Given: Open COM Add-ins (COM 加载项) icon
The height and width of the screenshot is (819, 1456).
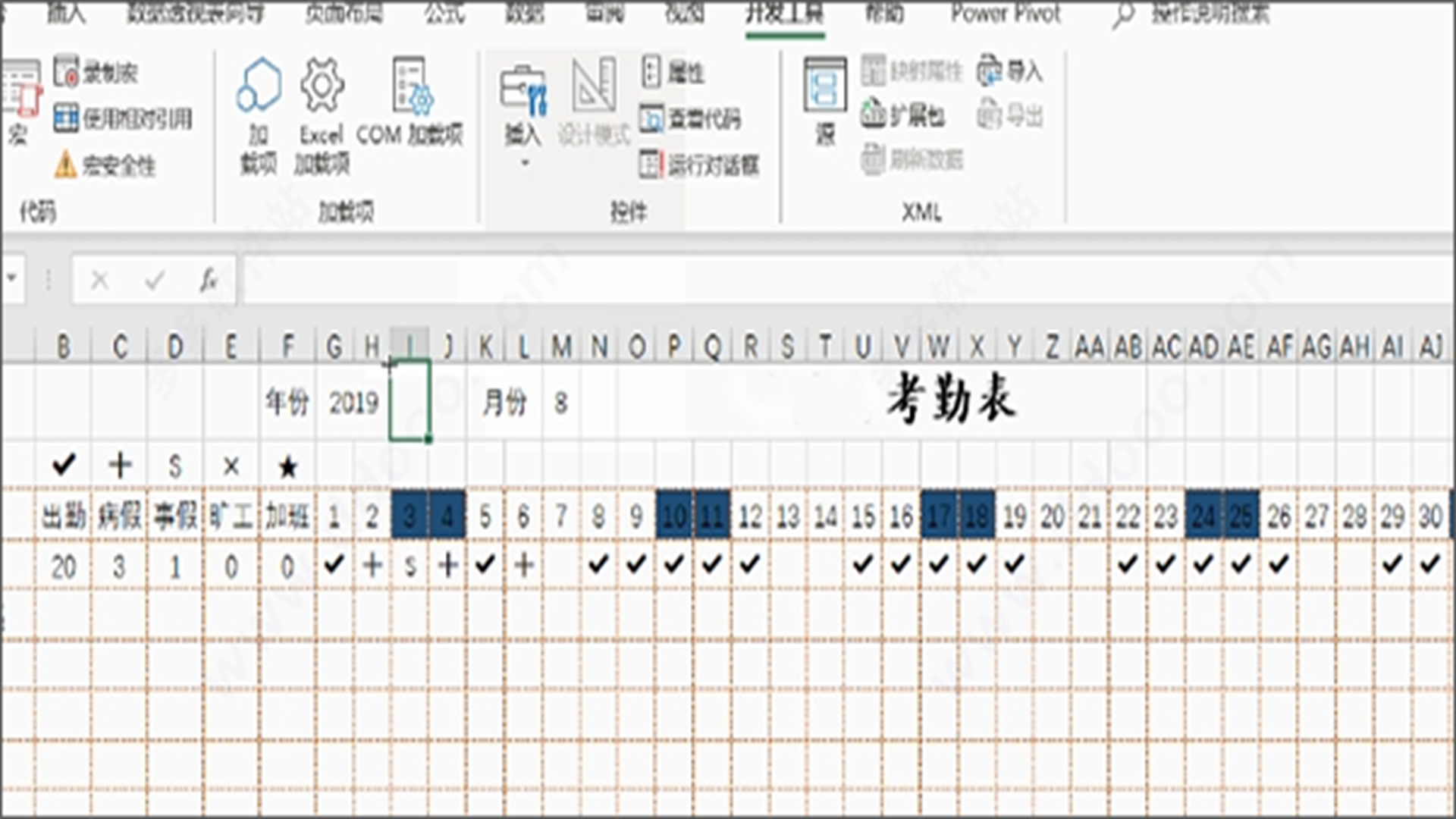Looking at the screenshot, I should 410,85.
